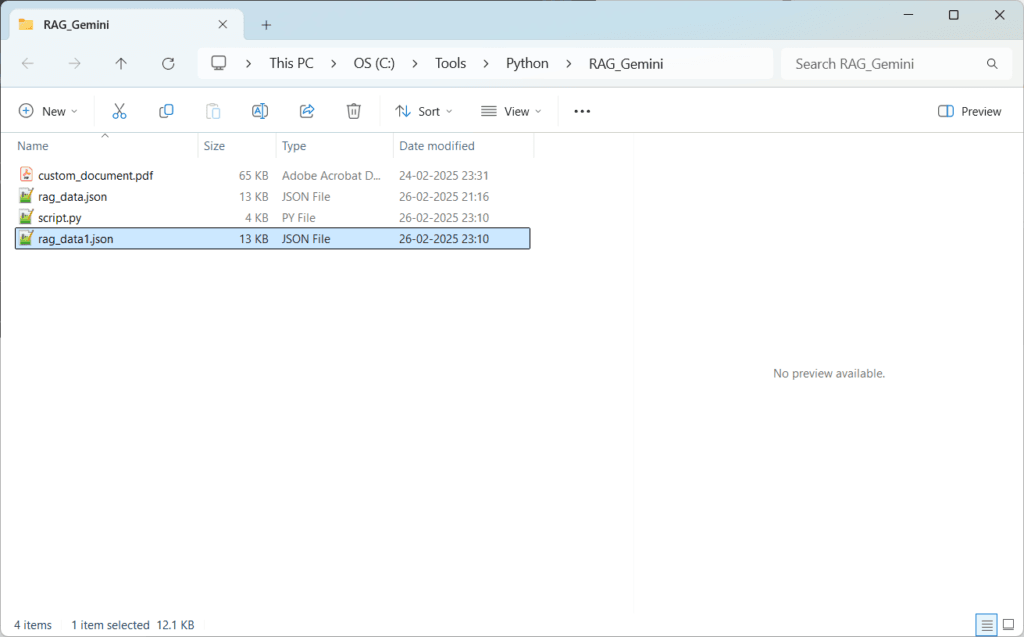Navigate to Tools breadcrumb

coord(451,63)
